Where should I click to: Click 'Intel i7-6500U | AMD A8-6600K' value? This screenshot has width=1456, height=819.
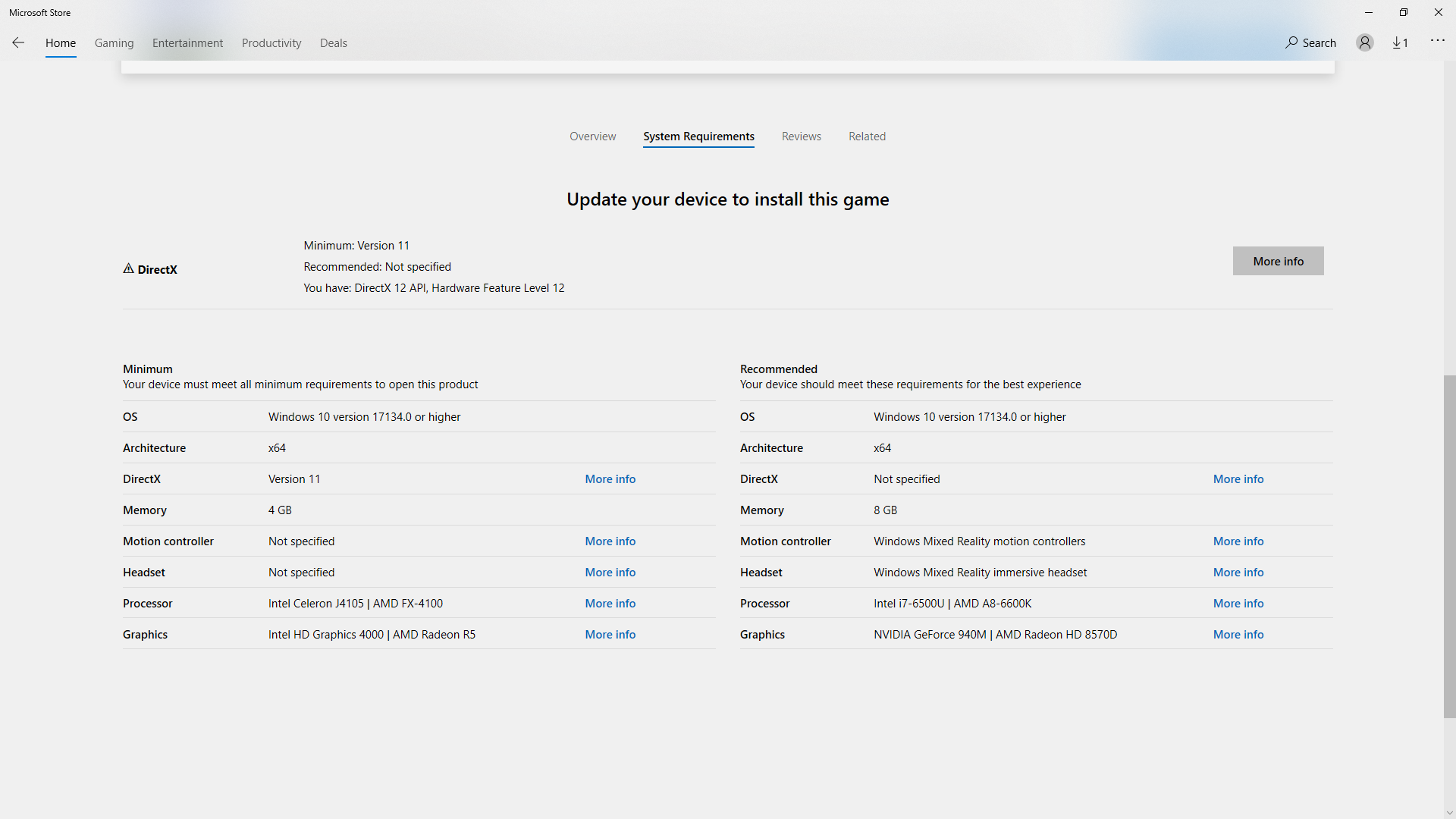952,604
